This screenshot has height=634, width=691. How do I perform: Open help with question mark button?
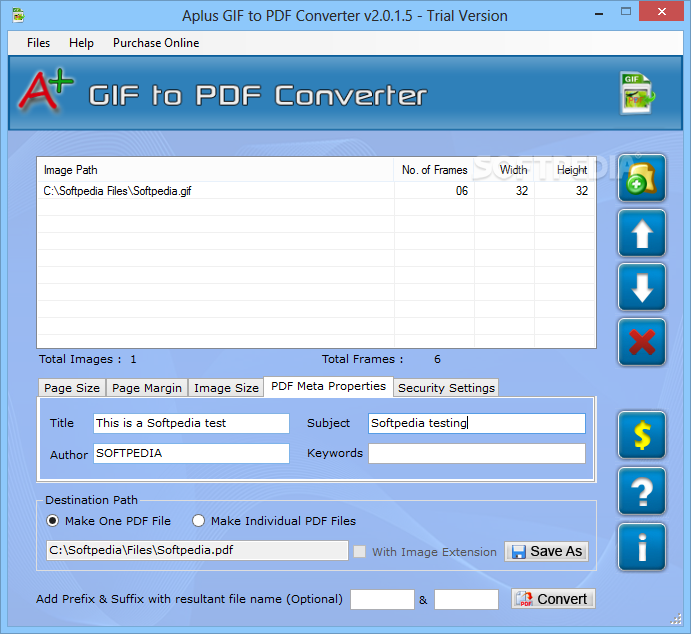click(x=642, y=491)
